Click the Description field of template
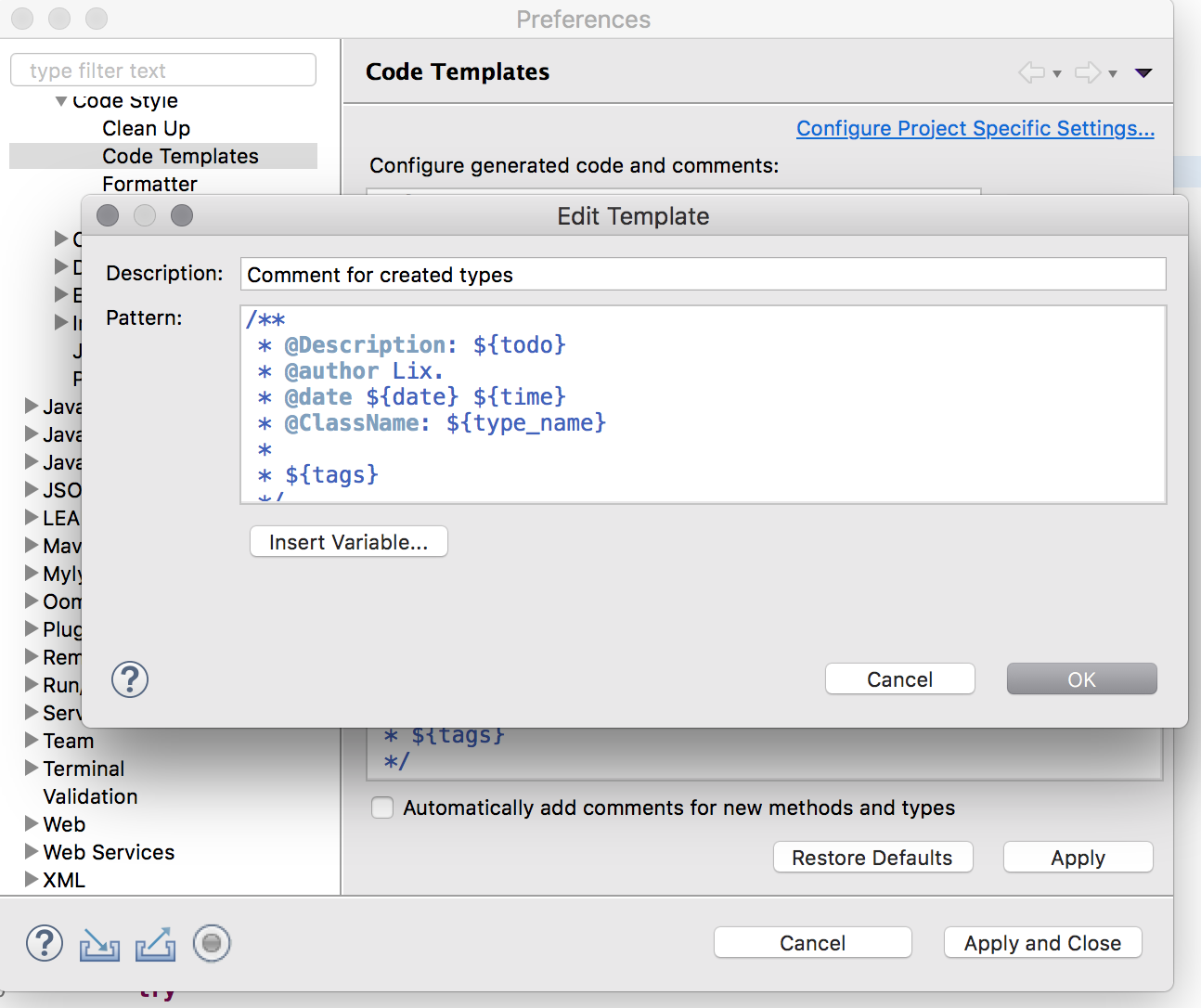 pos(704,275)
